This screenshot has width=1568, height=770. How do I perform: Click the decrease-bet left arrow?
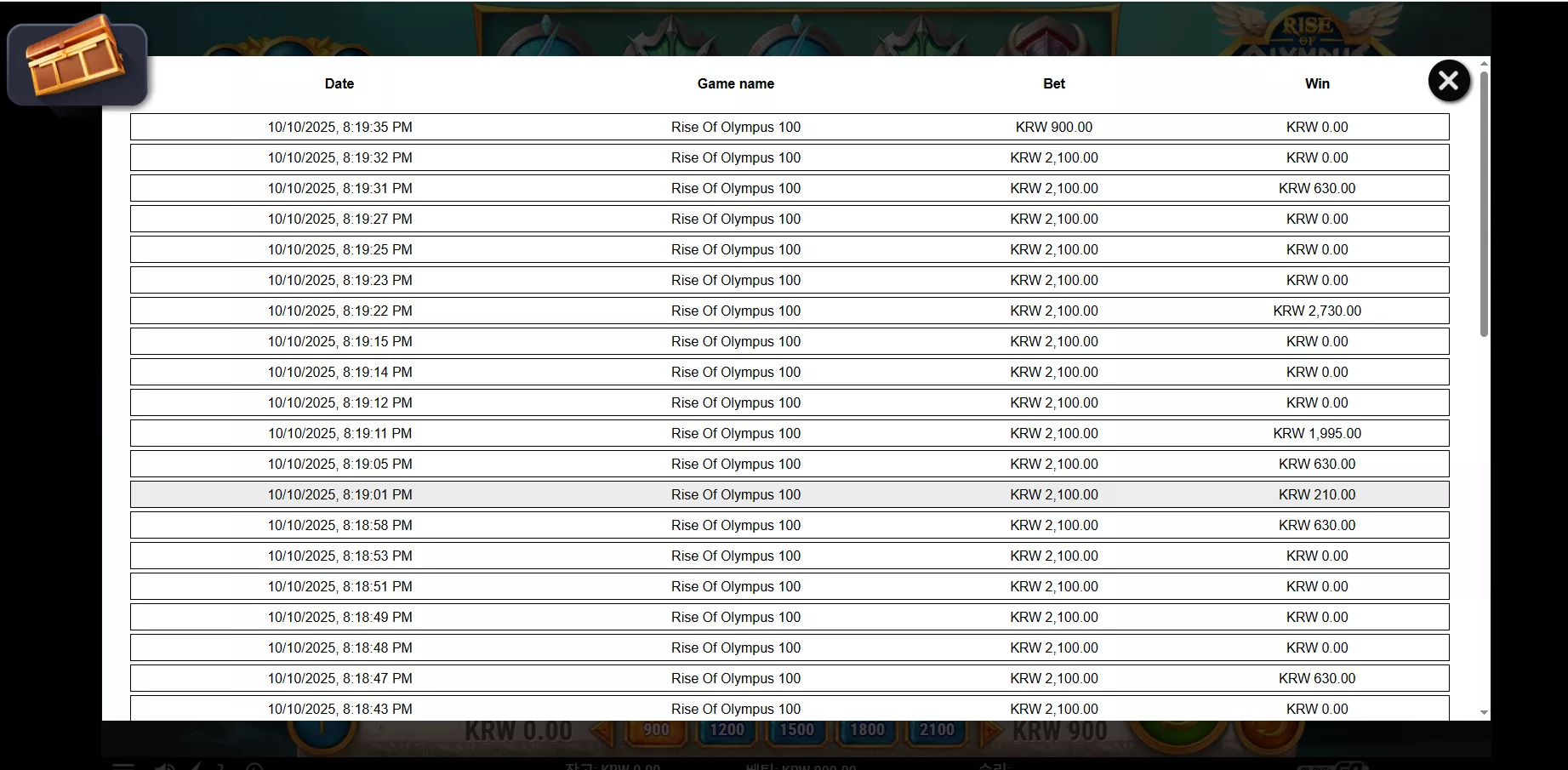[x=602, y=731]
